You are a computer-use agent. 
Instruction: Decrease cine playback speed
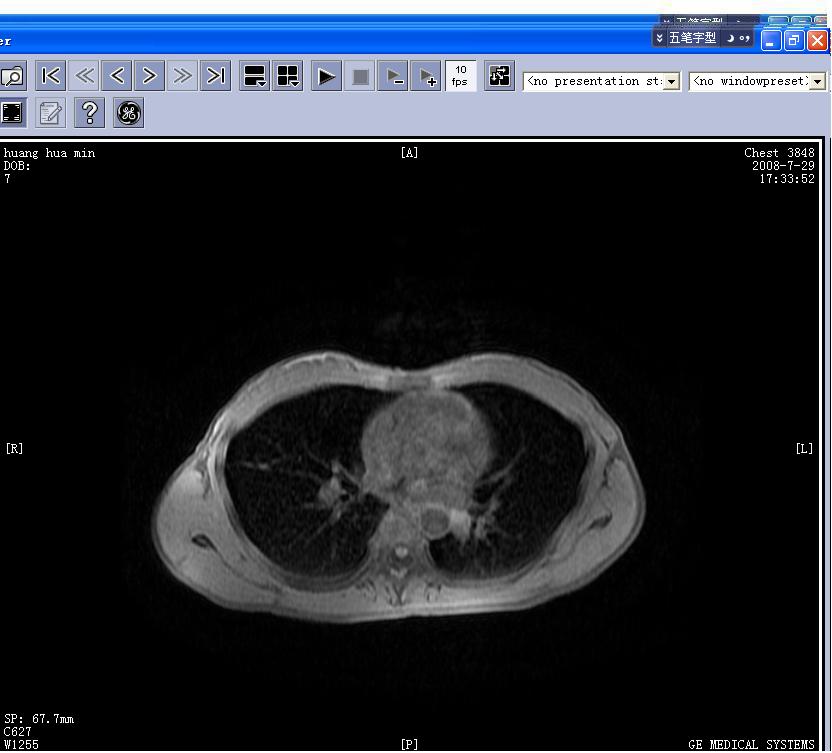pyautogui.click(x=393, y=76)
